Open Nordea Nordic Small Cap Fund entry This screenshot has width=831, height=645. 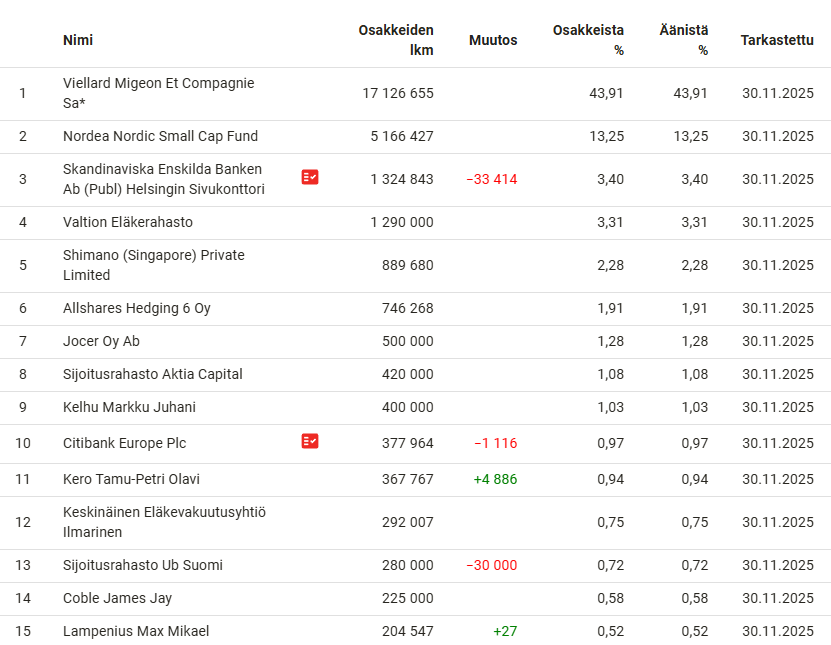[160, 136]
